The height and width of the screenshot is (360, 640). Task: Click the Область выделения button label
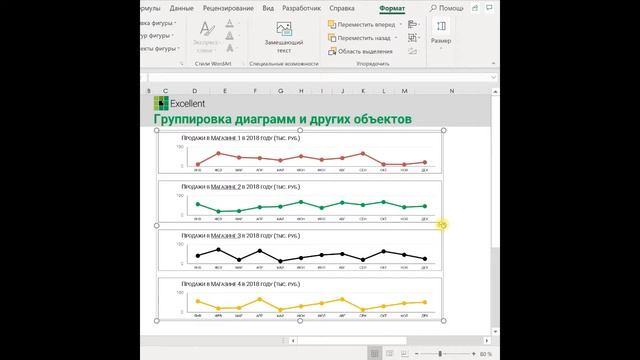(x=365, y=51)
